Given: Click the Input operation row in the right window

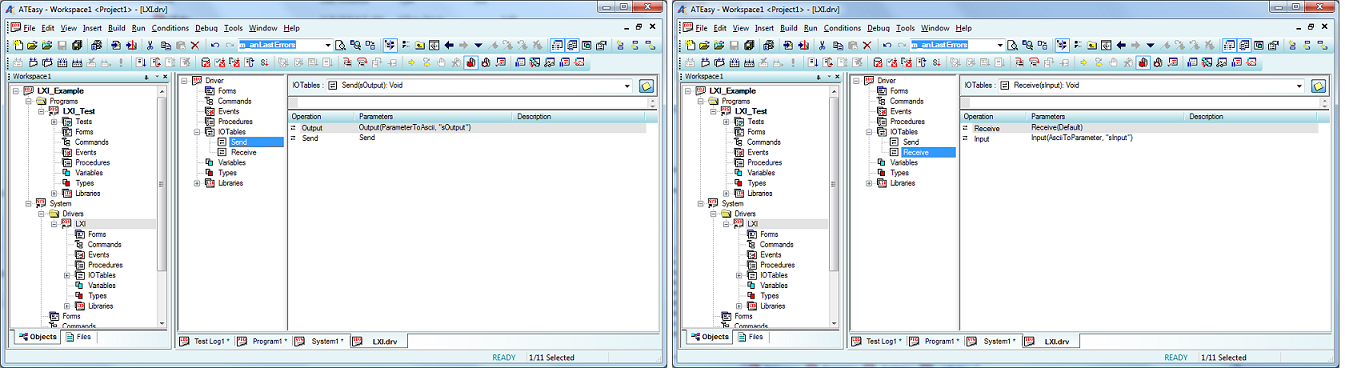Looking at the screenshot, I should (x=1139, y=138).
